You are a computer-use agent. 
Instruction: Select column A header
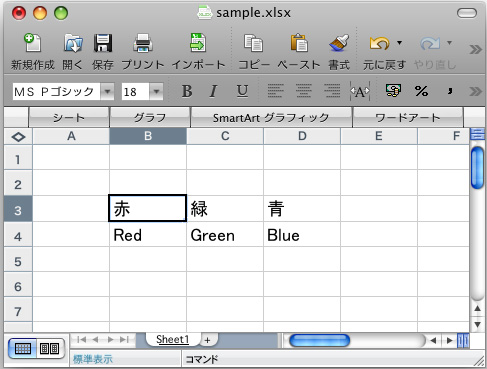point(71,136)
